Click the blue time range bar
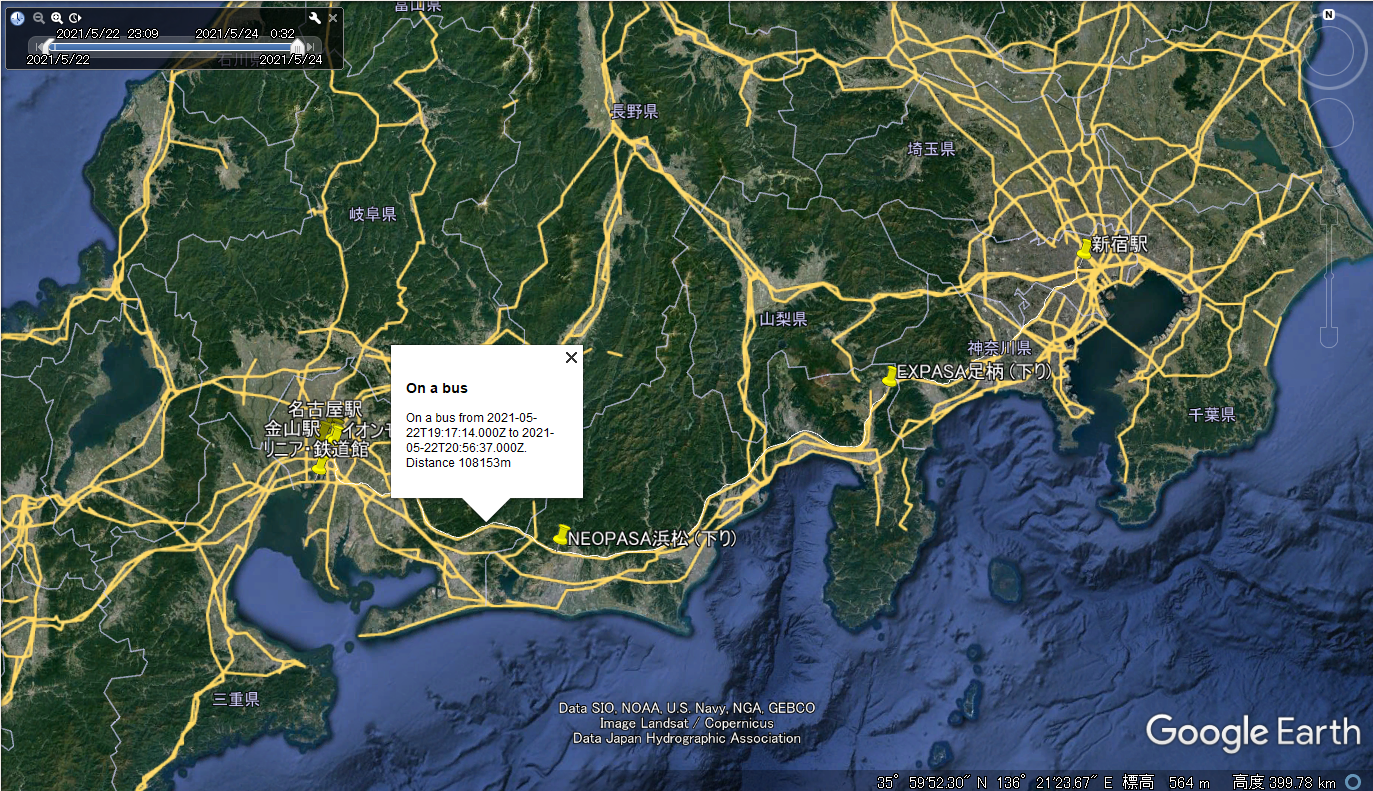Screen dimensions: 1373x791 [171, 46]
